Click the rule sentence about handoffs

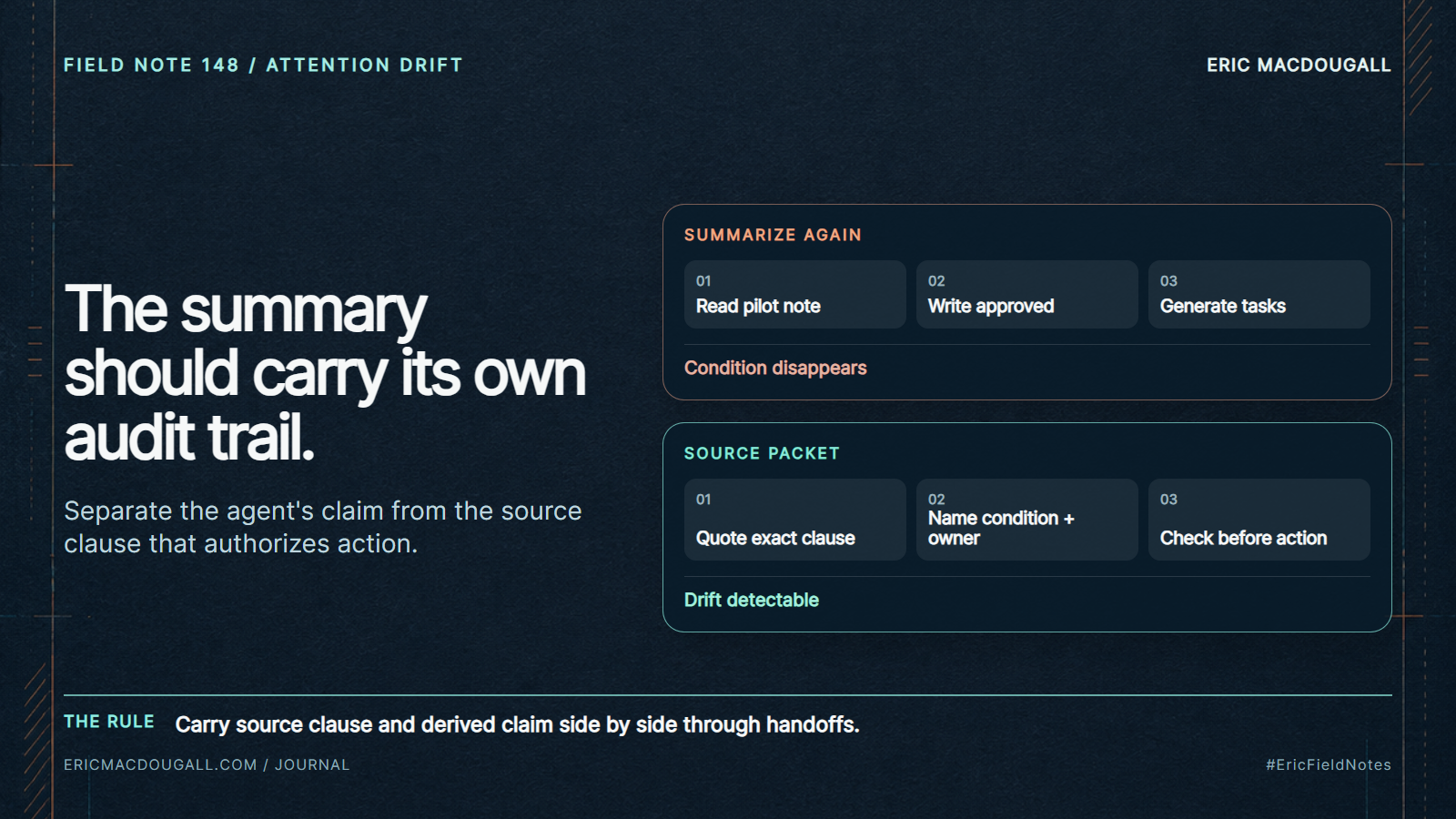tap(517, 724)
